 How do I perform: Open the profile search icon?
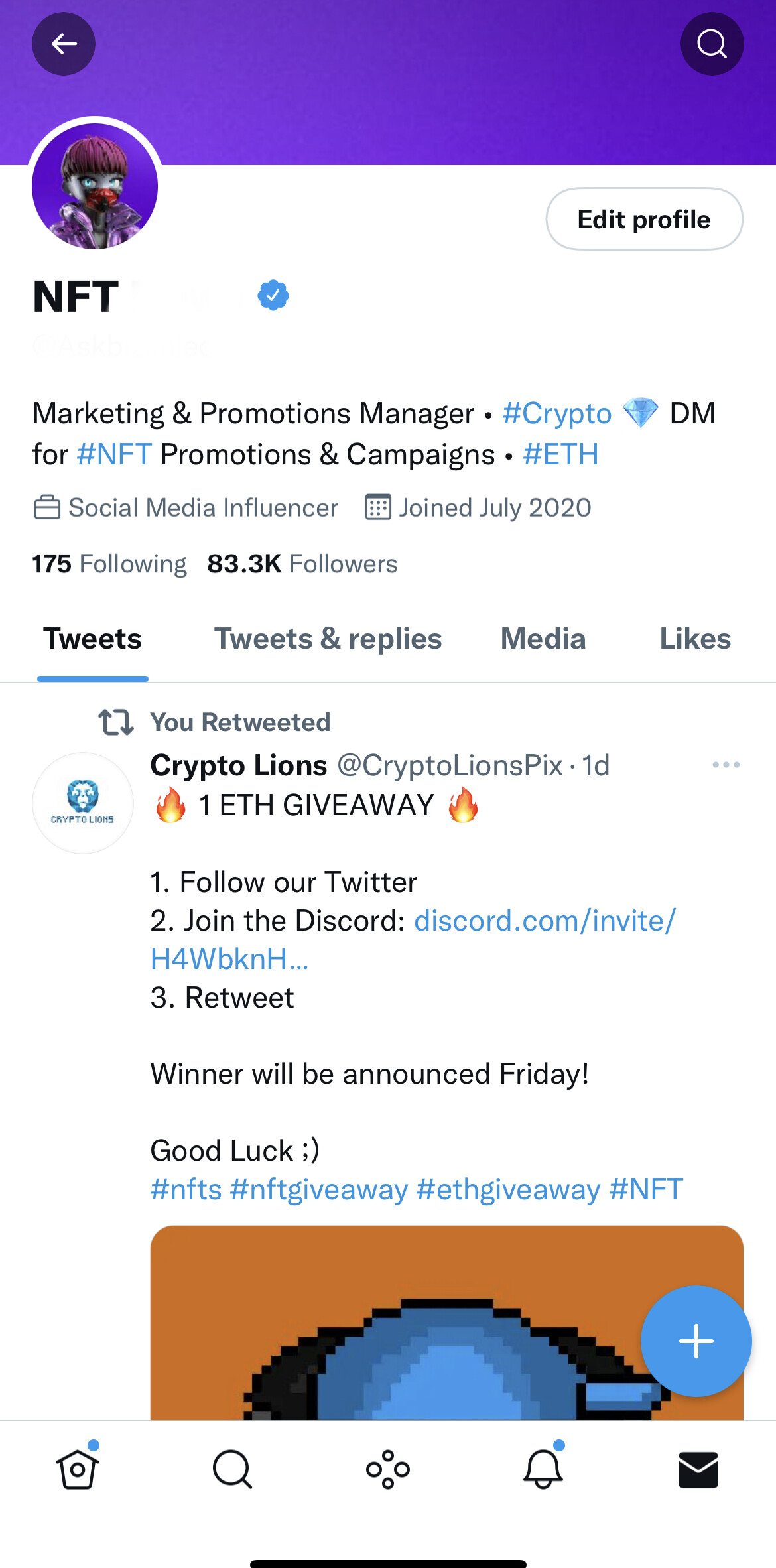click(x=712, y=44)
